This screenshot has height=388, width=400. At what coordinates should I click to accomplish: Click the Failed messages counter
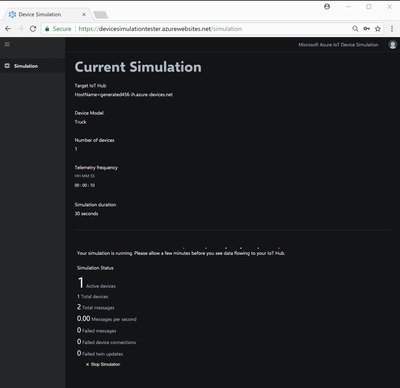pyautogui.click(x=97, y=330)
